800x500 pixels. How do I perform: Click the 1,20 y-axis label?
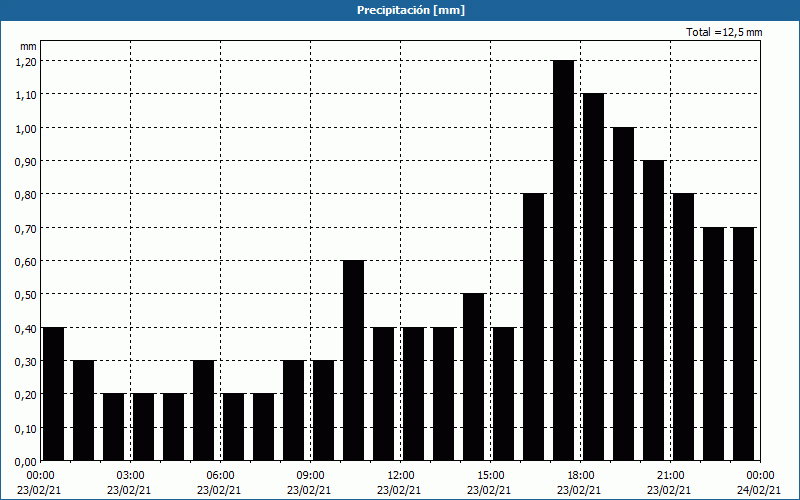tap(28, 61)
